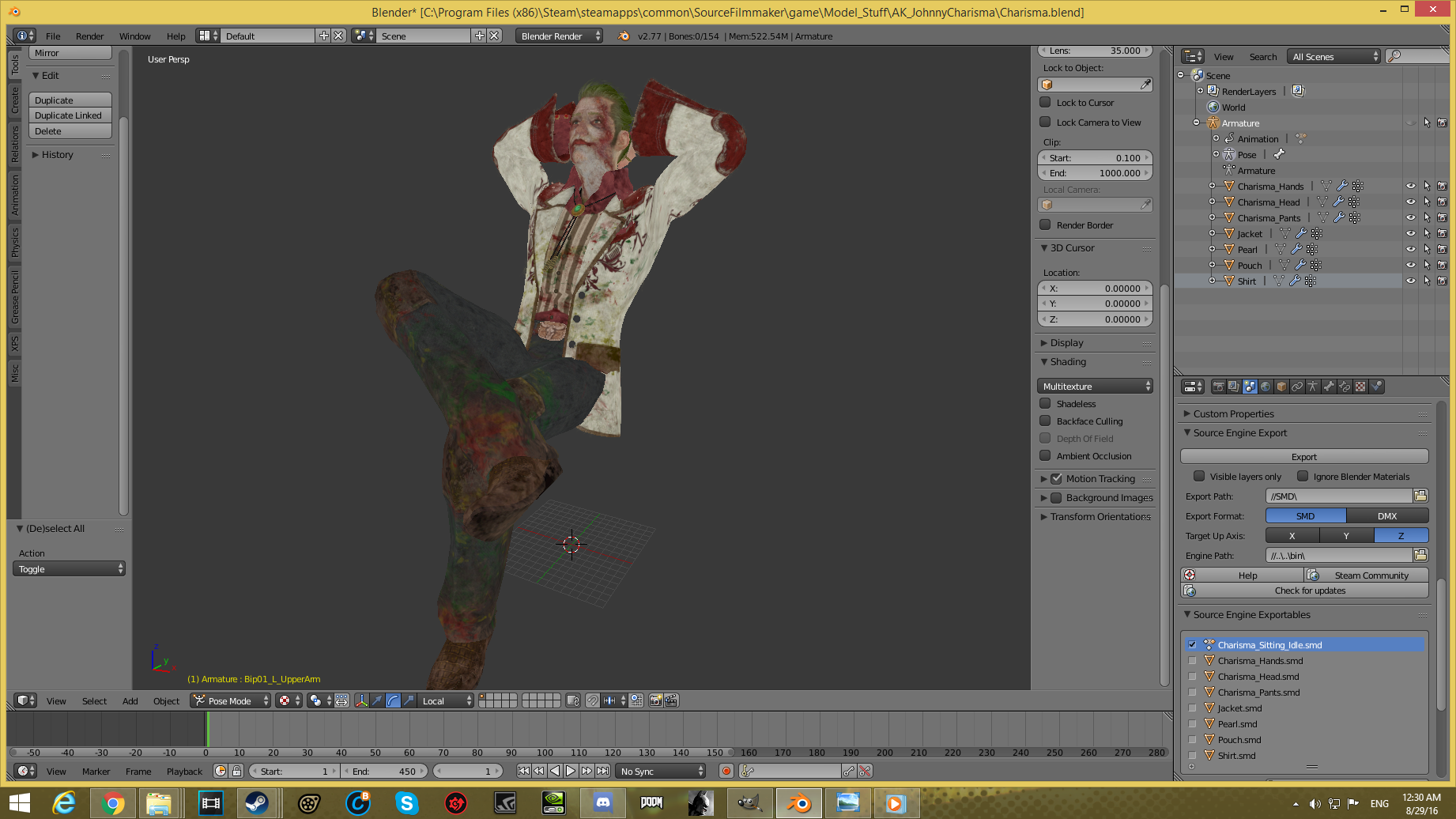Open the Multitexture shading dropdown

[x=1095, y=387]
